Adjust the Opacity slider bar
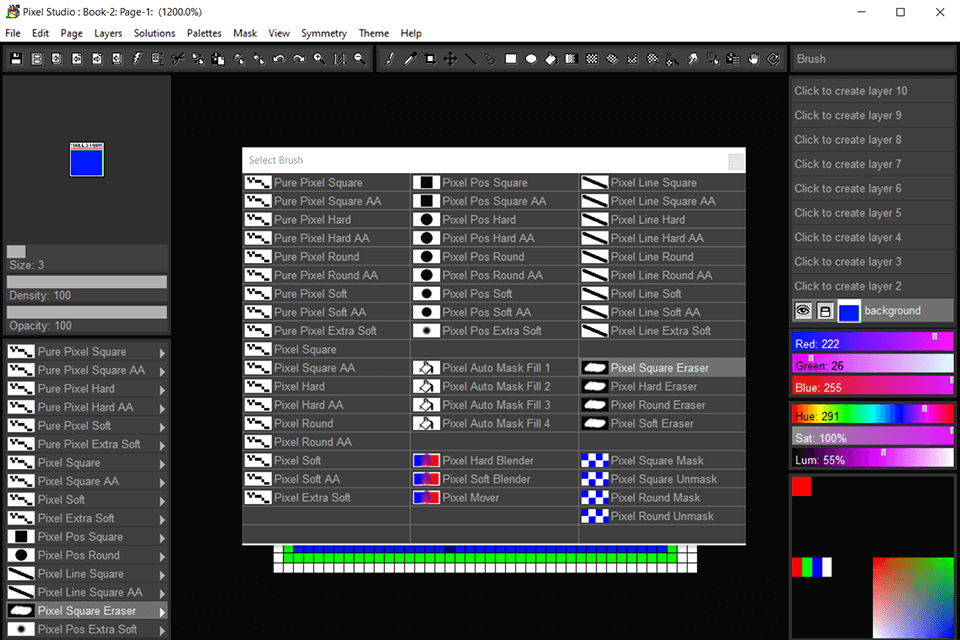The width and height of the screenshot is (960, 640). tap(86, 312)
